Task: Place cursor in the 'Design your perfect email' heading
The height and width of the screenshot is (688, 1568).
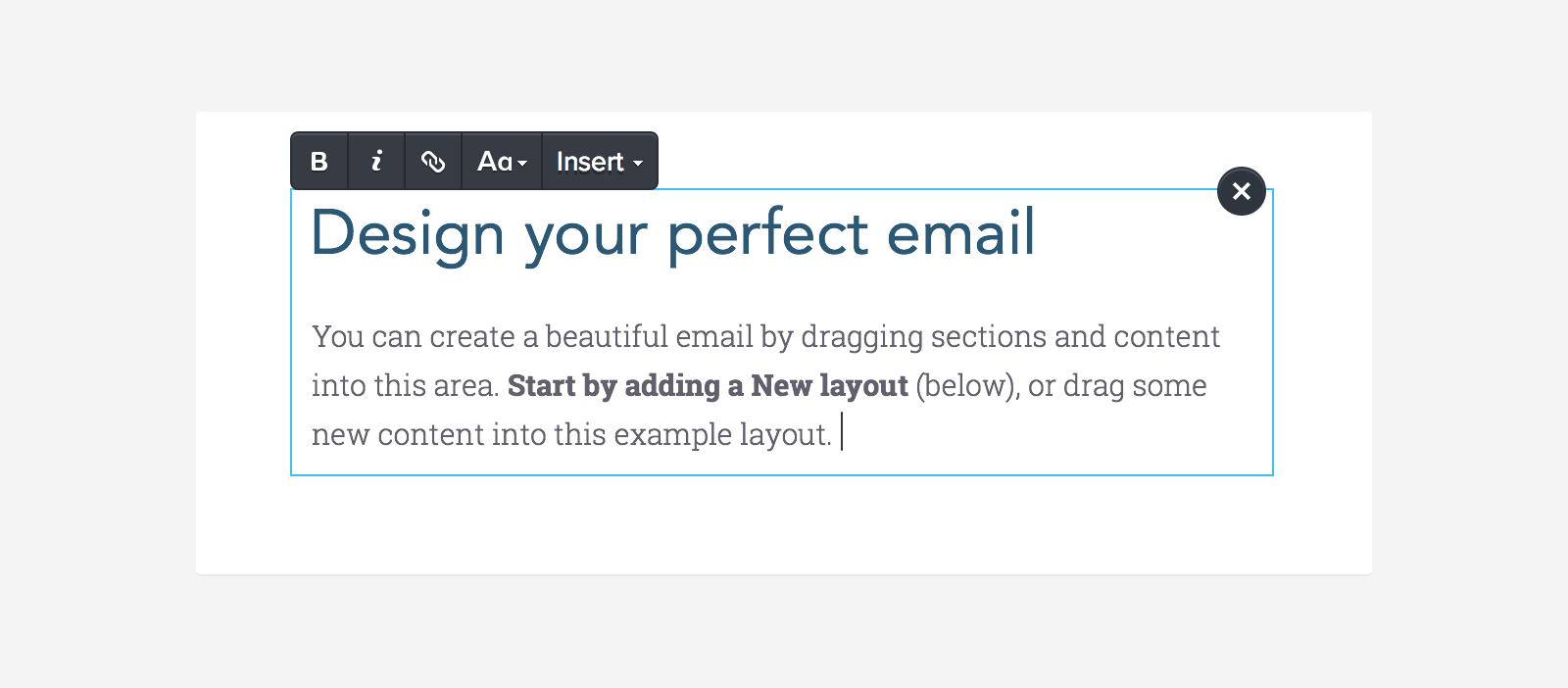Action: 672,234
